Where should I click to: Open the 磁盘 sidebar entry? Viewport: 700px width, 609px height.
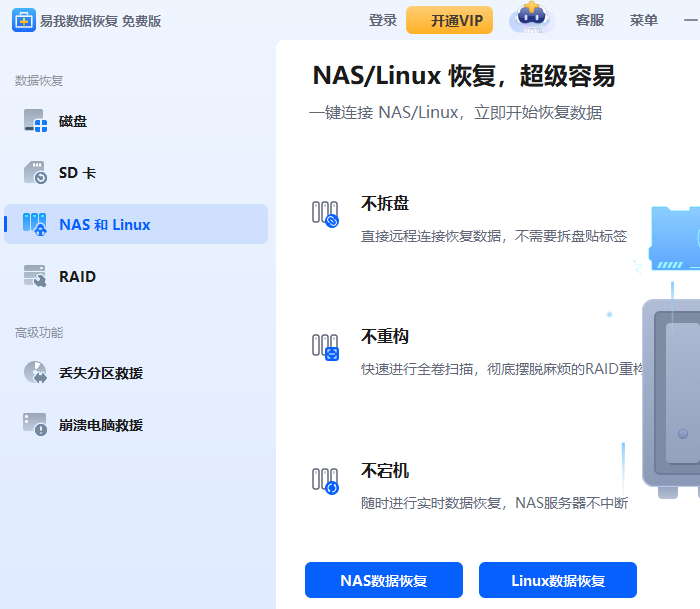click(136, 121)
